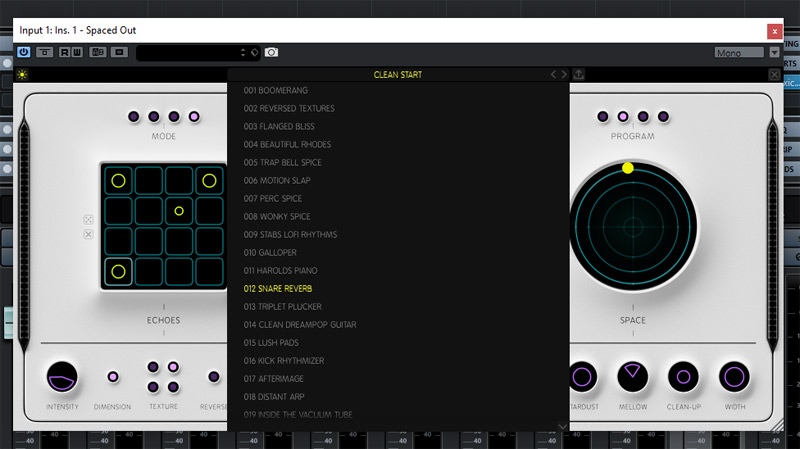800x449 pixels.
Task: Click the Write automation W button
Action: pos(76,52)
